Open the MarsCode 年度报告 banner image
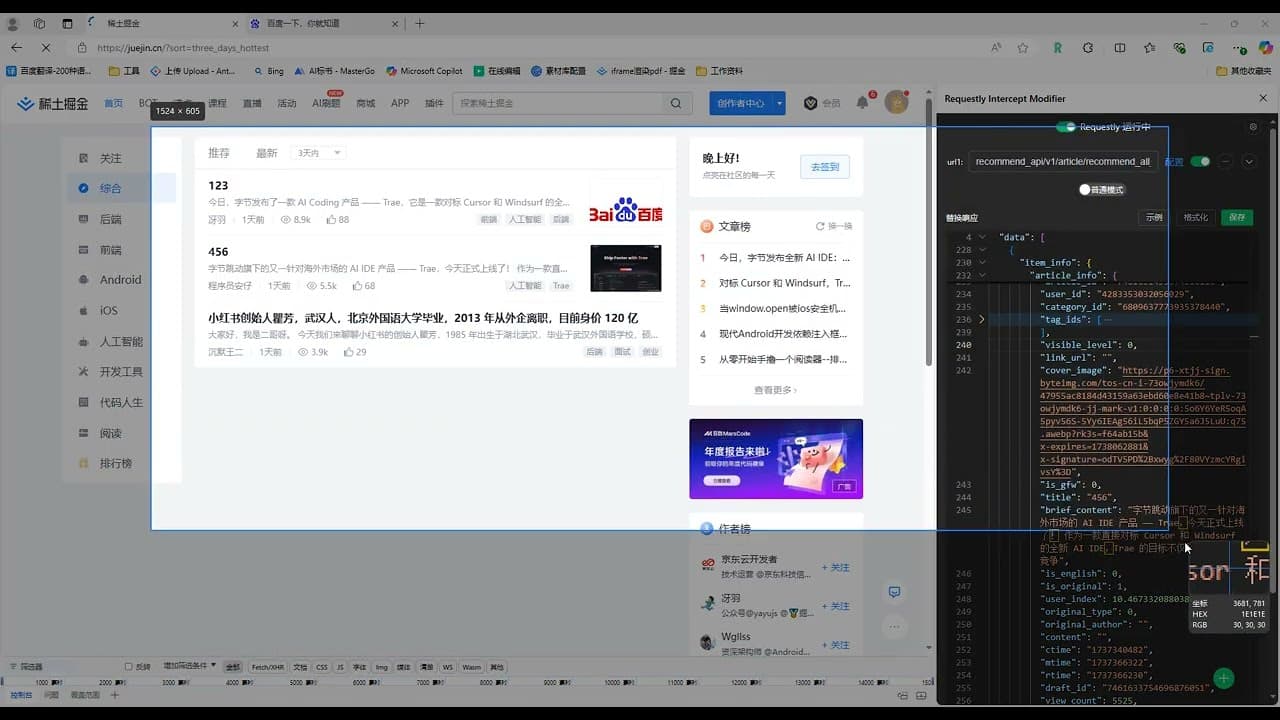This screenshot has height=720, width=1280. (776, 458)
